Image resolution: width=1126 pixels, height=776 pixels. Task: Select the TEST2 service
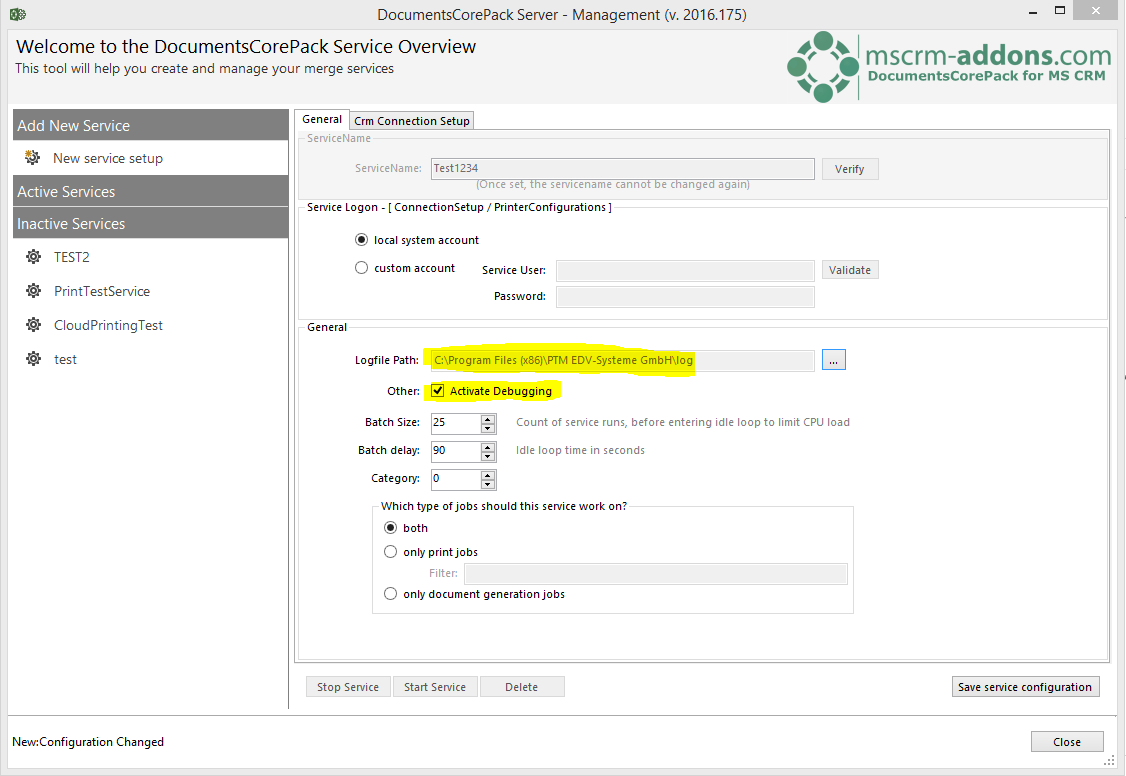tap(72, 257)
